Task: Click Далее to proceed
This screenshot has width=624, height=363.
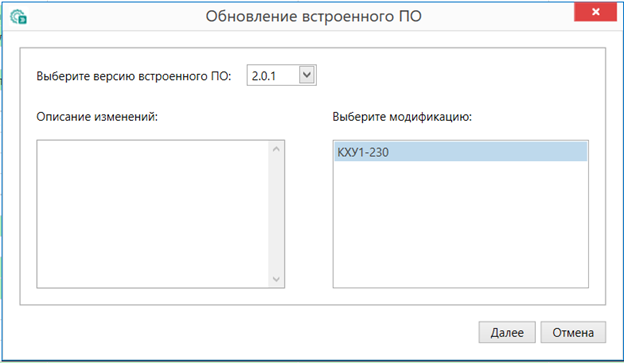Action: [x=507, y=332]
